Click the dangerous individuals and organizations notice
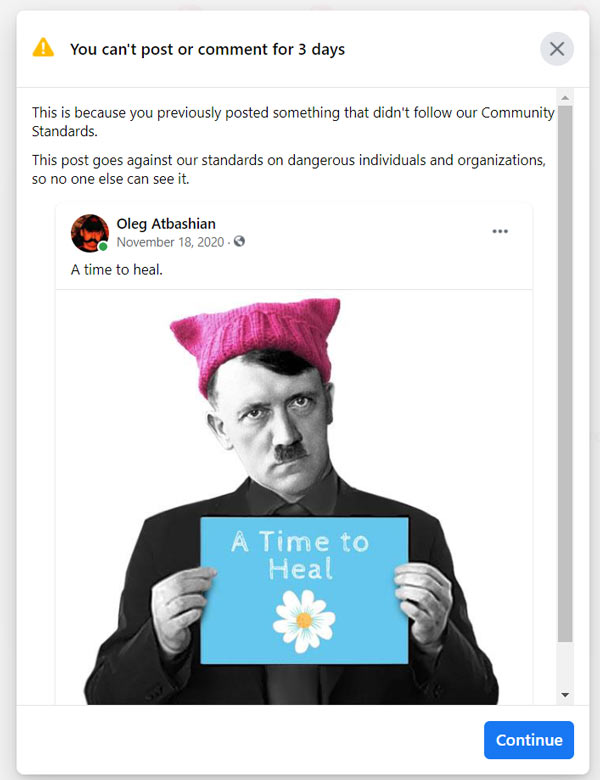 [289, 170]
